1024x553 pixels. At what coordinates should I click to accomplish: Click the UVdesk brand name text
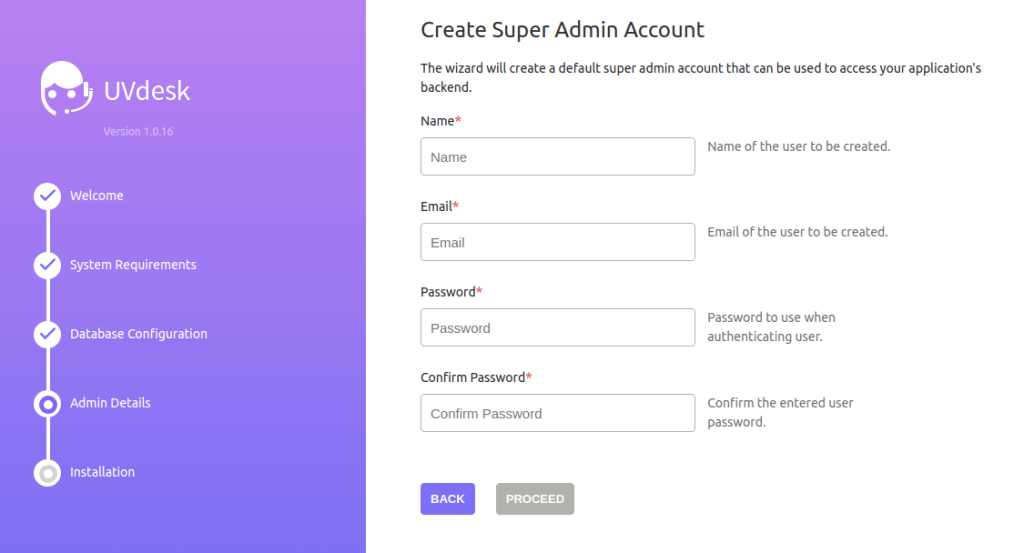[147, 91]
